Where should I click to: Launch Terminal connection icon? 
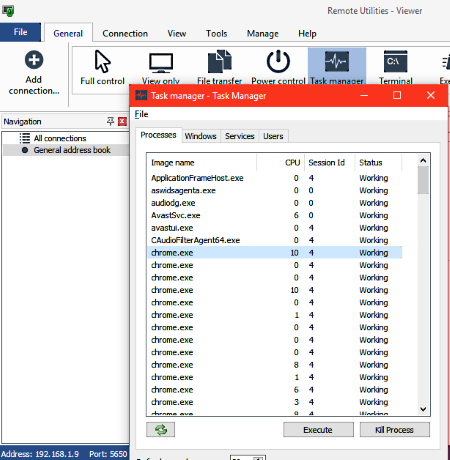tap(395, 61)
